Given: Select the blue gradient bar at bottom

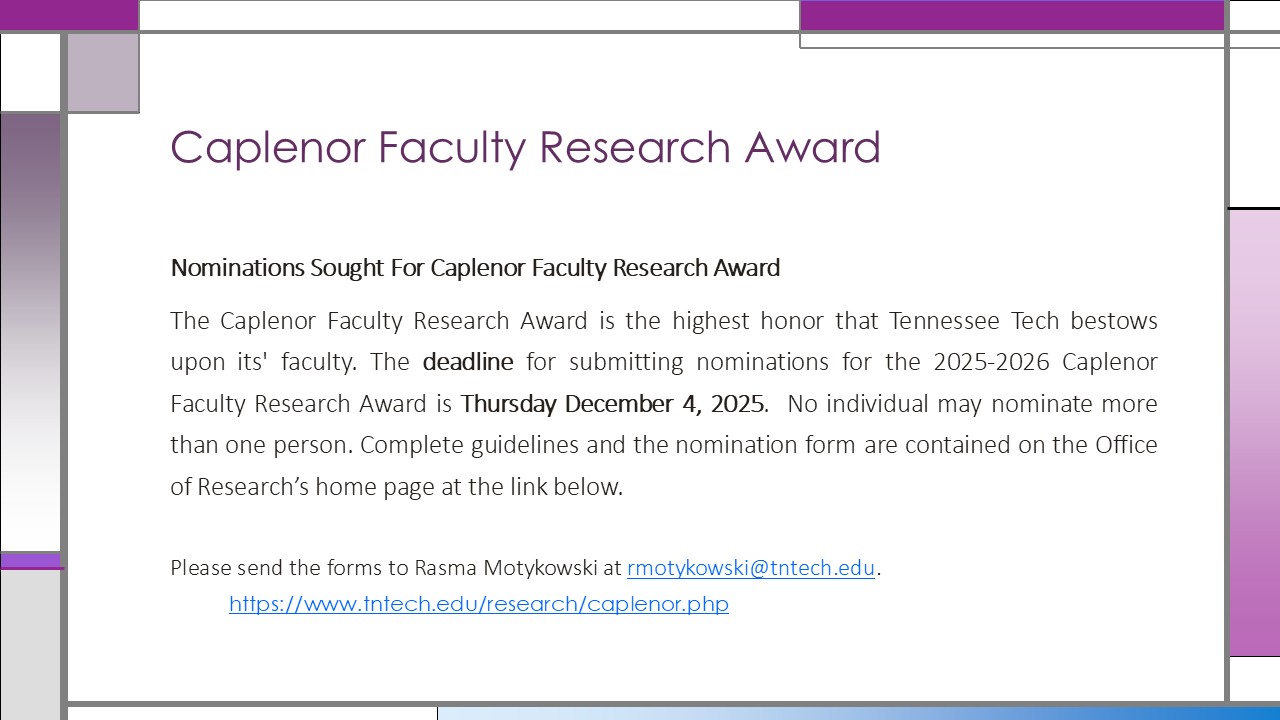Looking at the screenshot, I should coord(858,713).
